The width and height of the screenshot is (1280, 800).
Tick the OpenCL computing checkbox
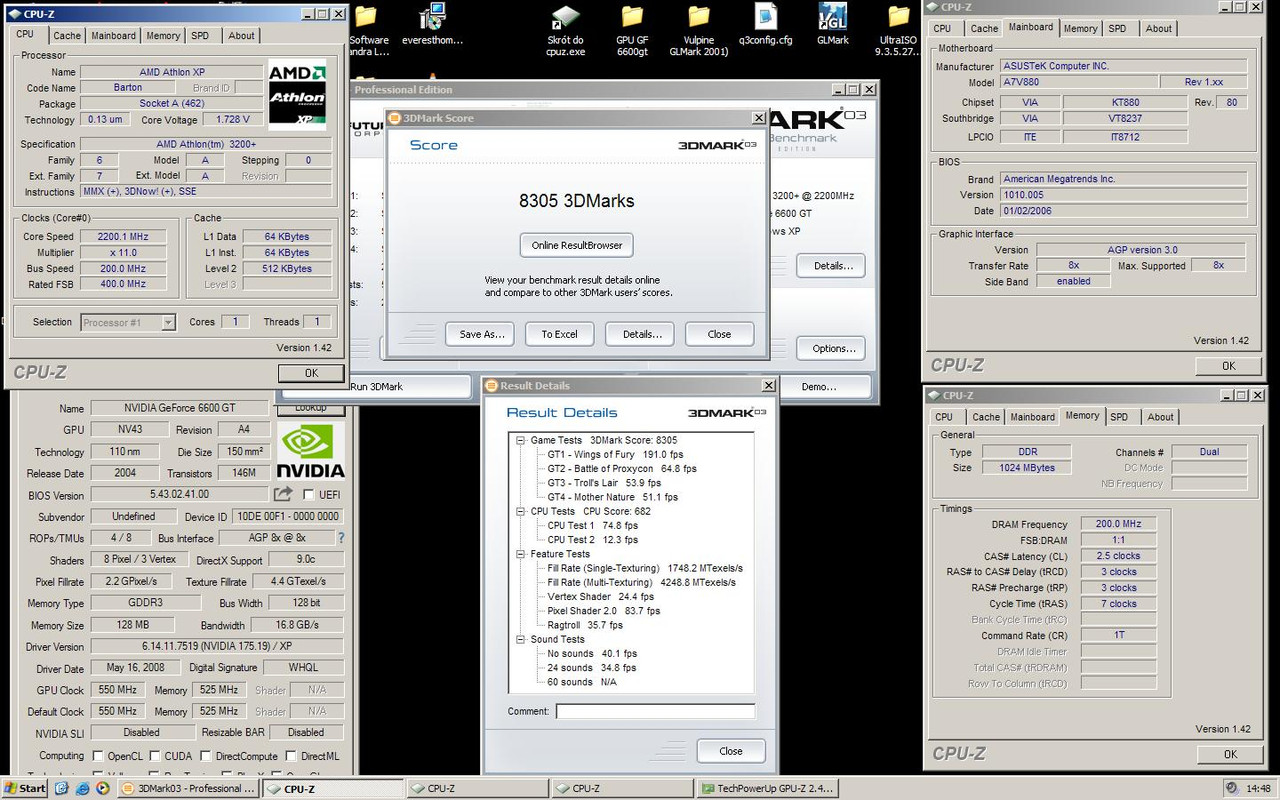[x=98, y=757]
